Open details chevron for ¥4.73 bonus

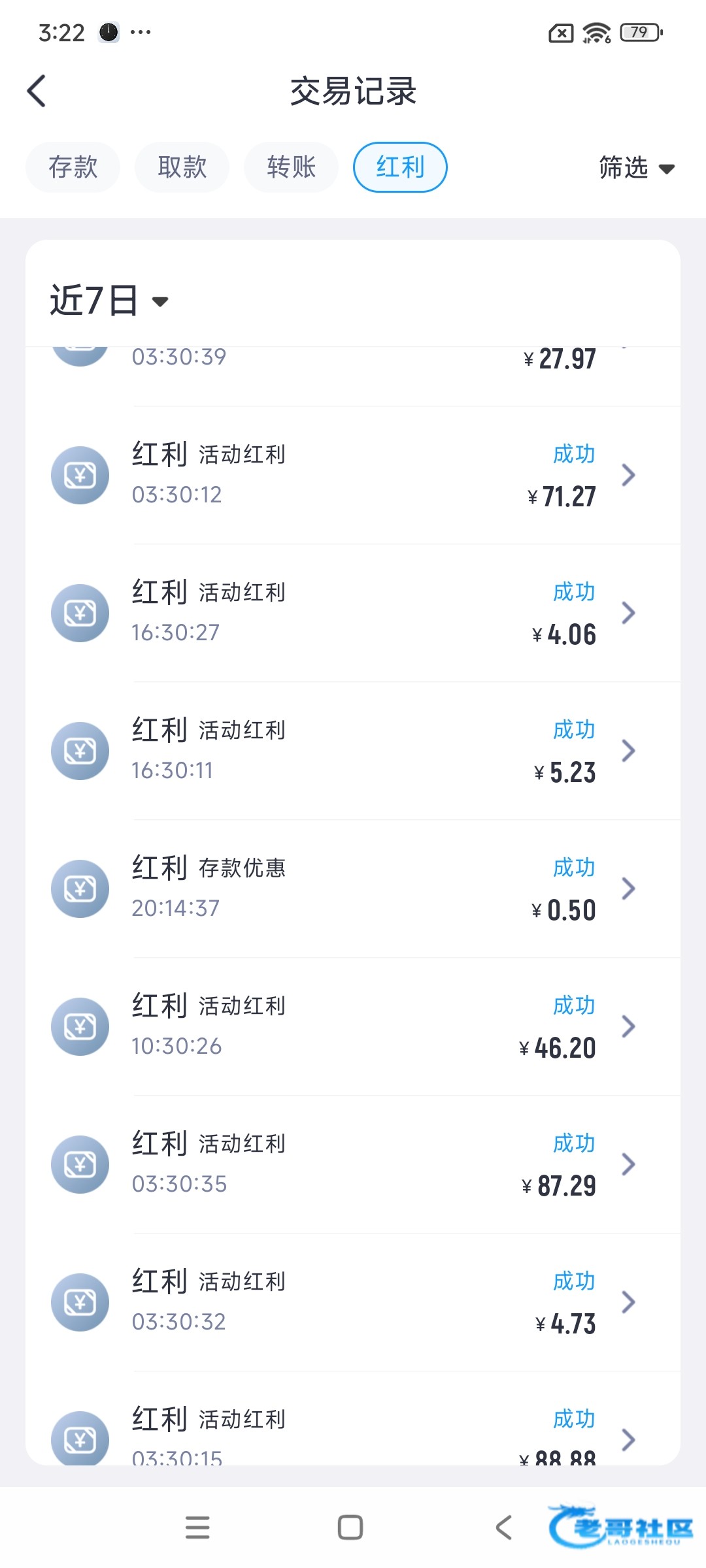click(x=628, y=1302)
